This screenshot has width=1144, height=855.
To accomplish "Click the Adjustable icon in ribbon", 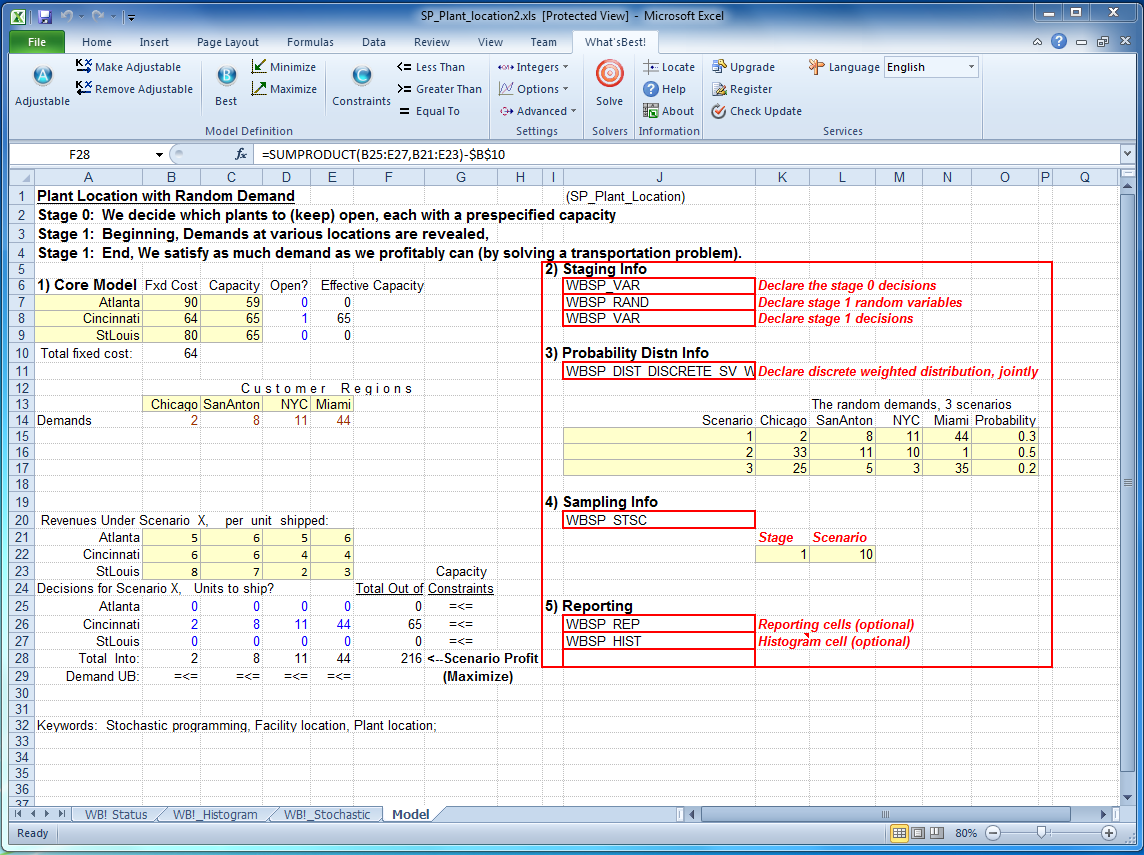I will [42, 77].
